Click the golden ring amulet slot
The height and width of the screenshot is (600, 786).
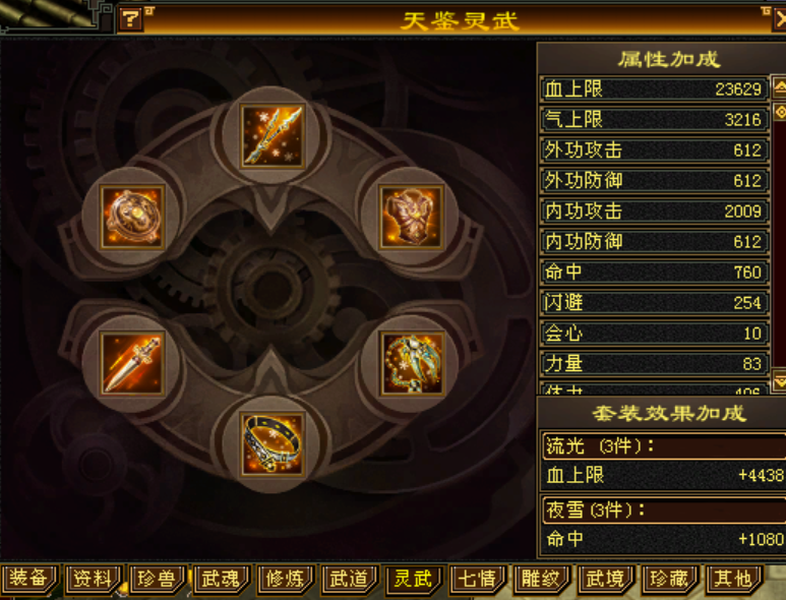pyautogui.click(x=132, y=217)
